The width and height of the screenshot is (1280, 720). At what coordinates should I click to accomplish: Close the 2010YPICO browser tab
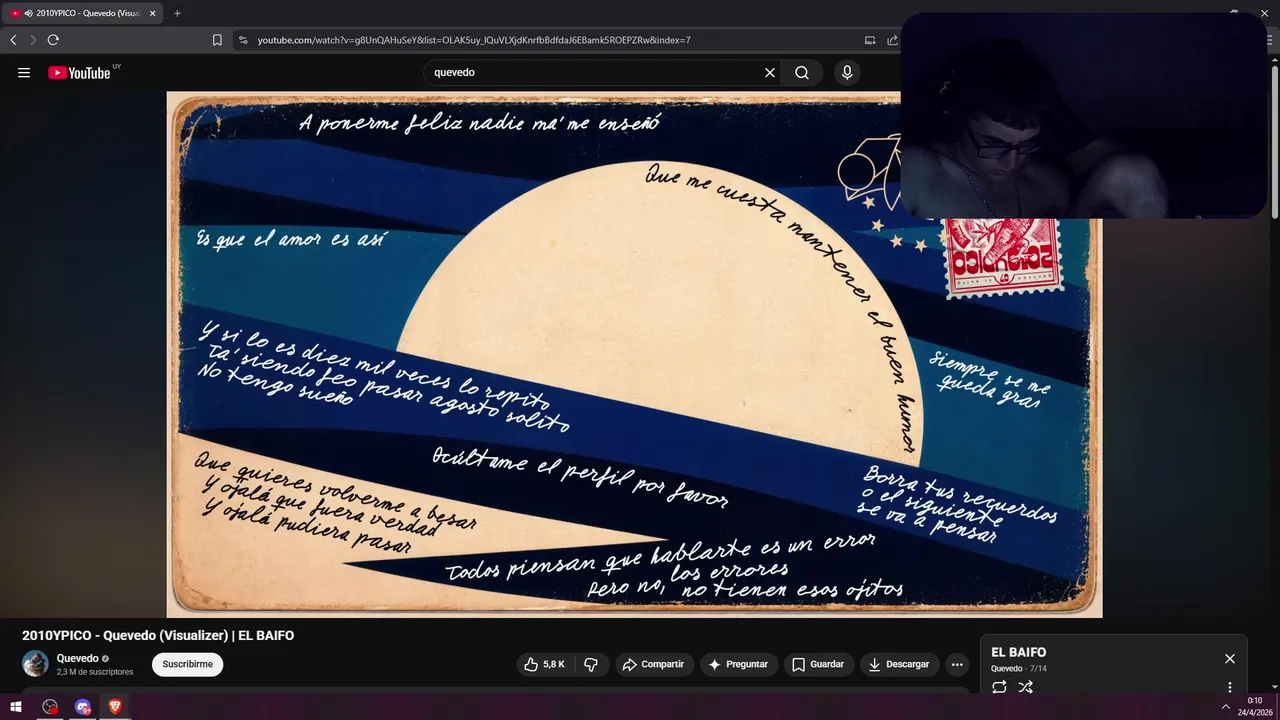click(x=153, y=13)
